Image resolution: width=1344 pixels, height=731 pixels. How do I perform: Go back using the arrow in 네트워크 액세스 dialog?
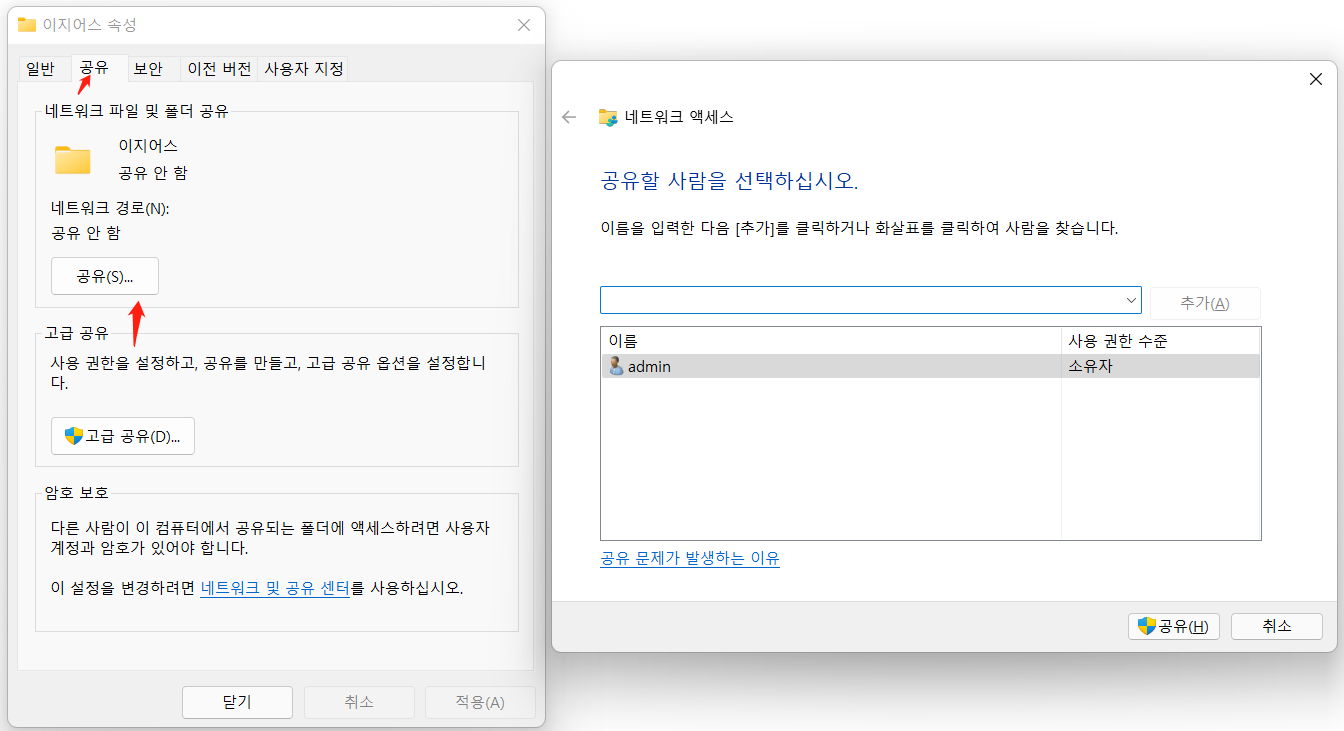569,117
